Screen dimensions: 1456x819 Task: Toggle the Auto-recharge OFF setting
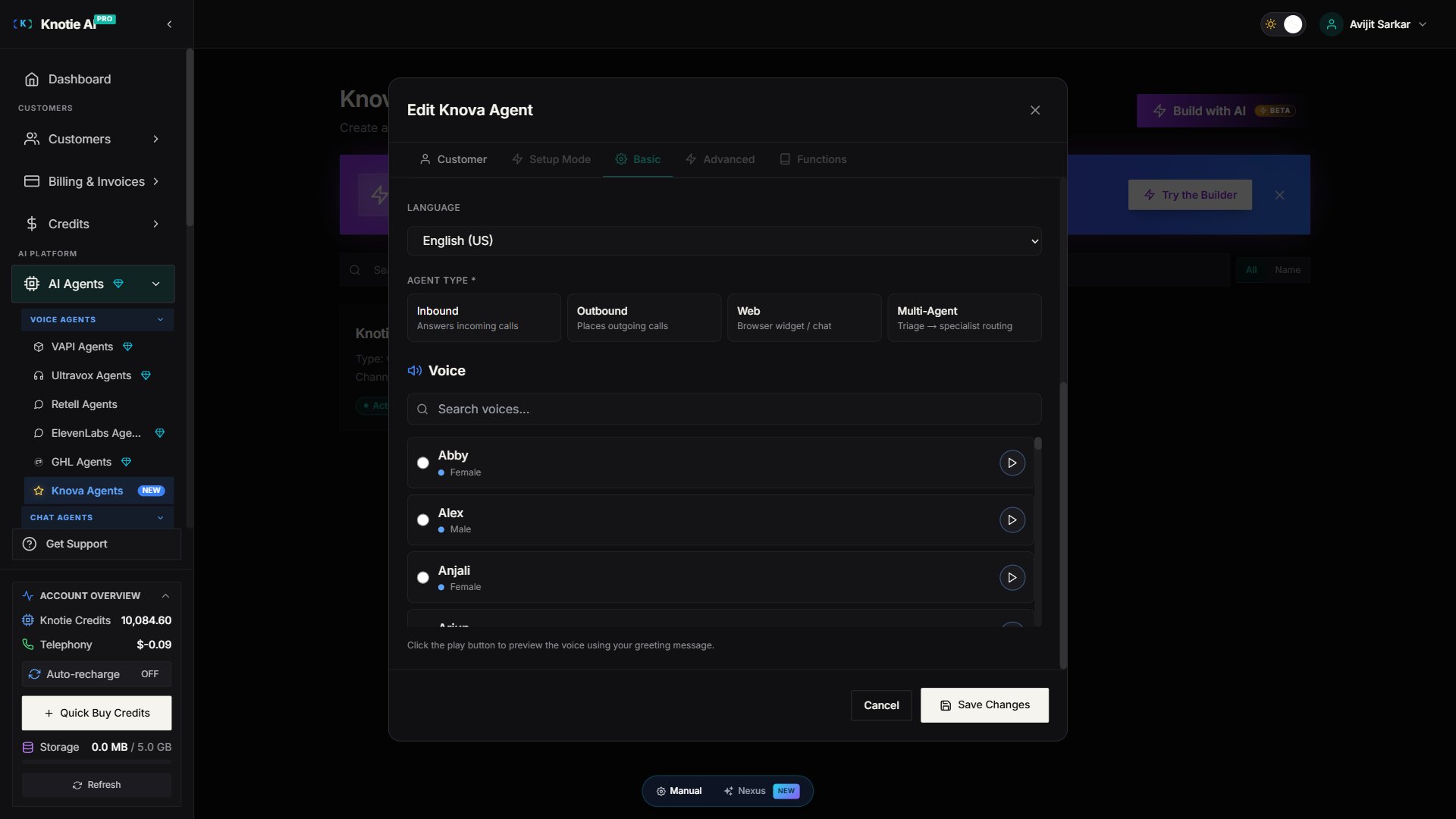point(96,674)
